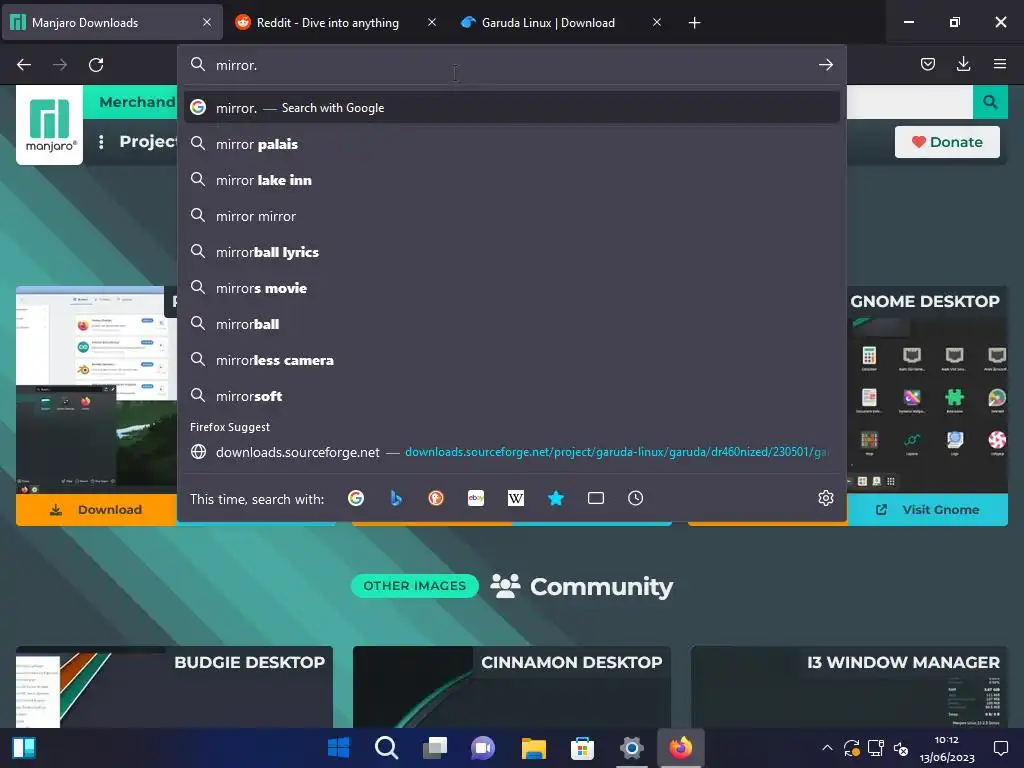Open the Projects navigation link
1024x768 pixels.
148,142
